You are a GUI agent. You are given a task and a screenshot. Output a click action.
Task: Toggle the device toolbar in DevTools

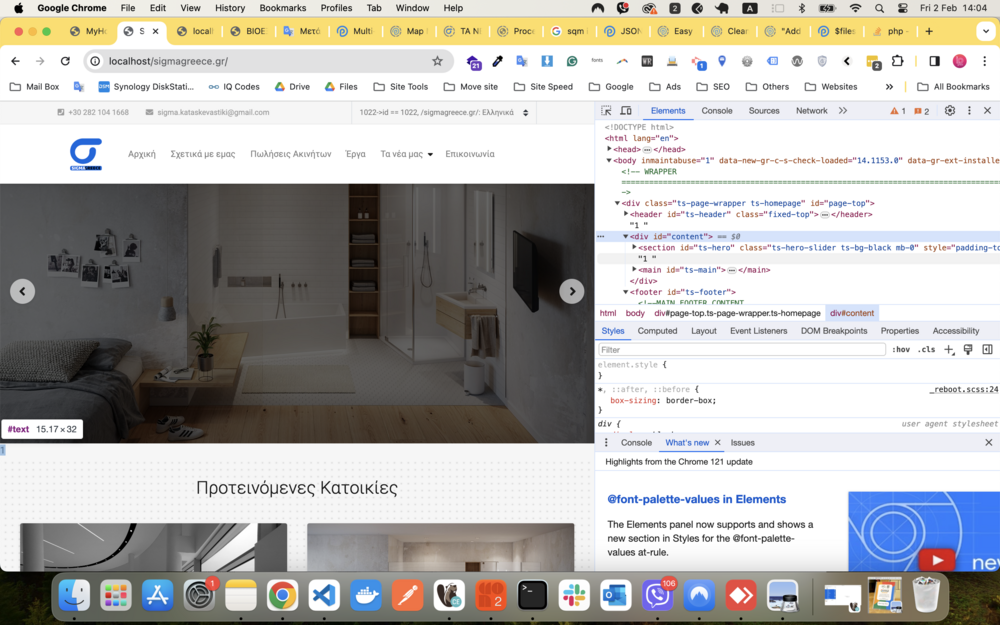point(626,111)
